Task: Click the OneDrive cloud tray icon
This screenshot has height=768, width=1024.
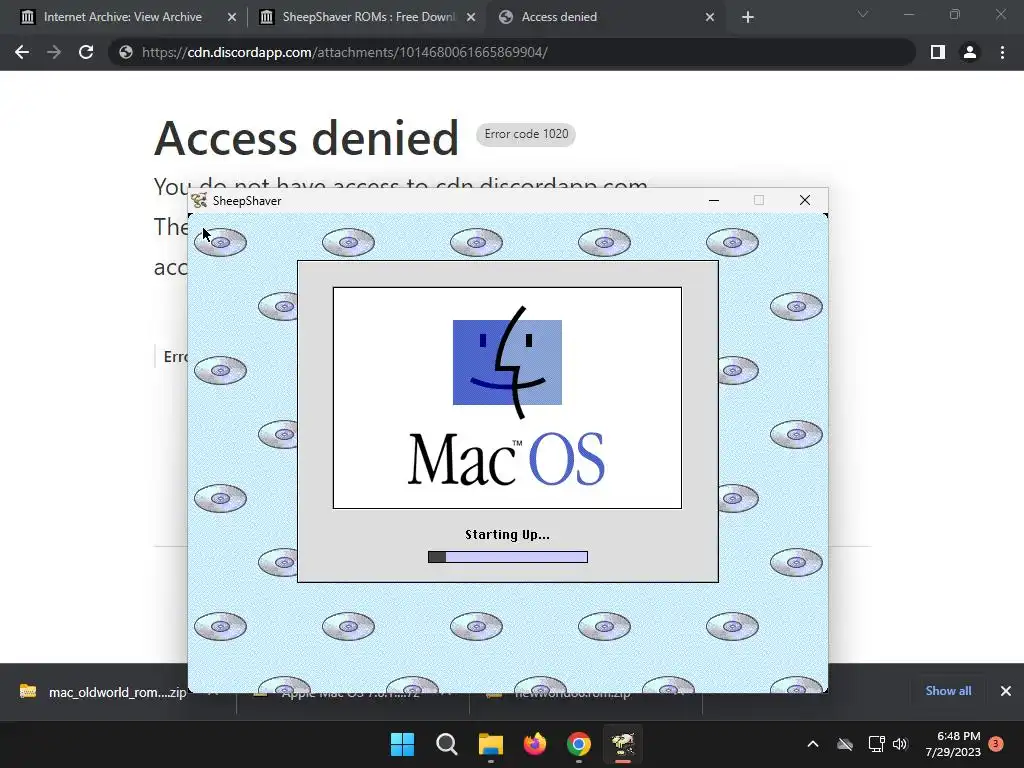Action: click(x=845, y=744)
